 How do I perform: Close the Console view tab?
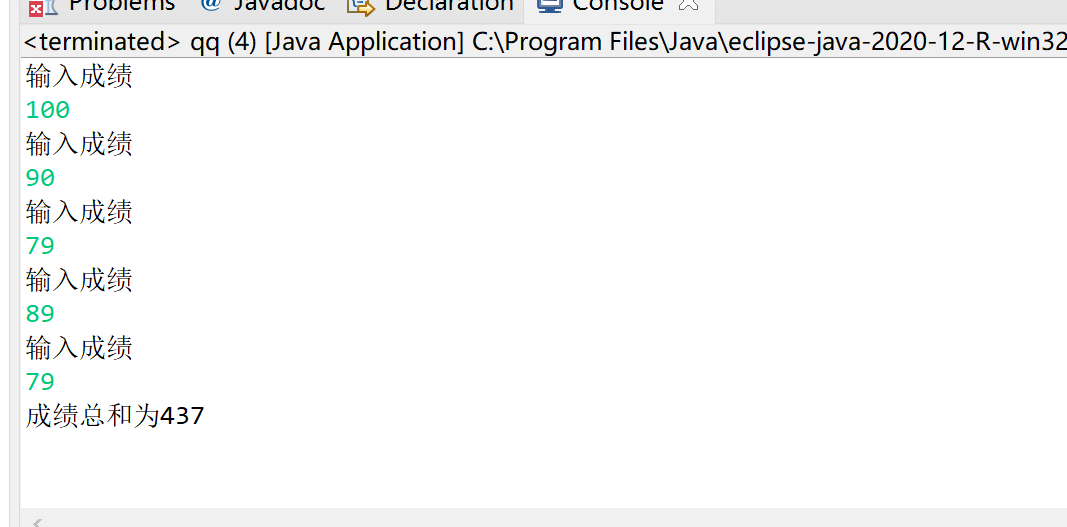(688, 5)
